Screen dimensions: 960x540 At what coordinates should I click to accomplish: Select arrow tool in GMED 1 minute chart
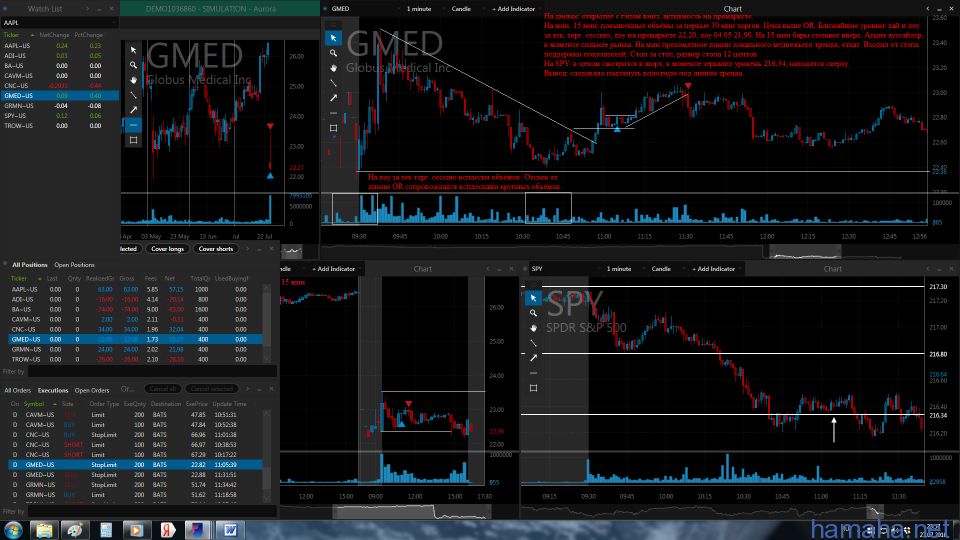point(333,98)
